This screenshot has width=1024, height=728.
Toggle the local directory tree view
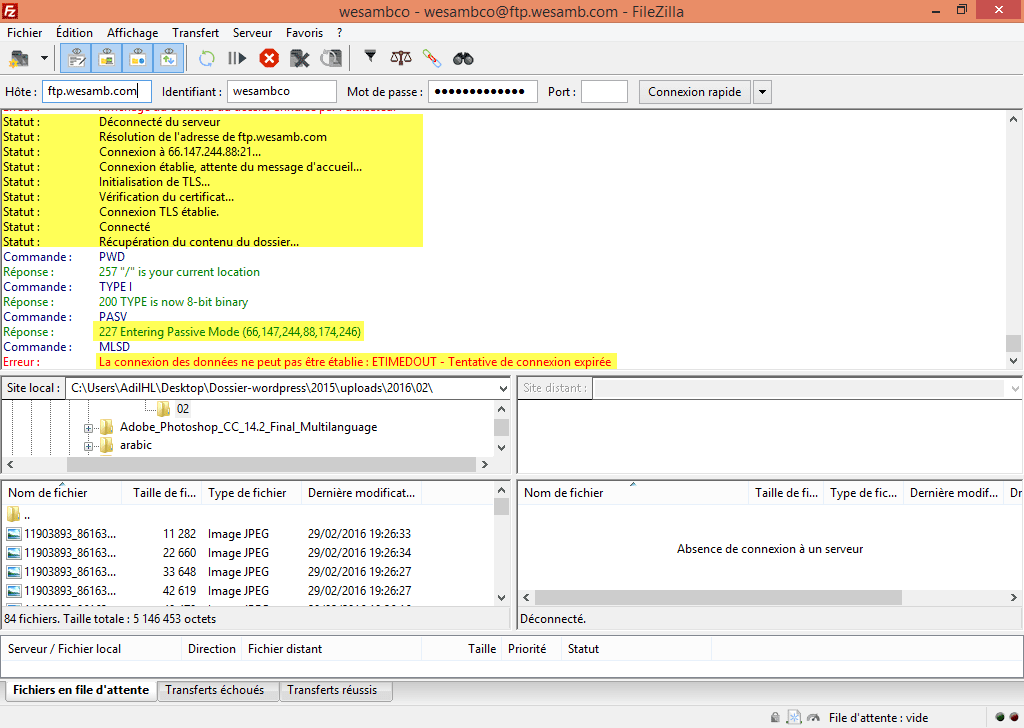(x=106, y=58)
